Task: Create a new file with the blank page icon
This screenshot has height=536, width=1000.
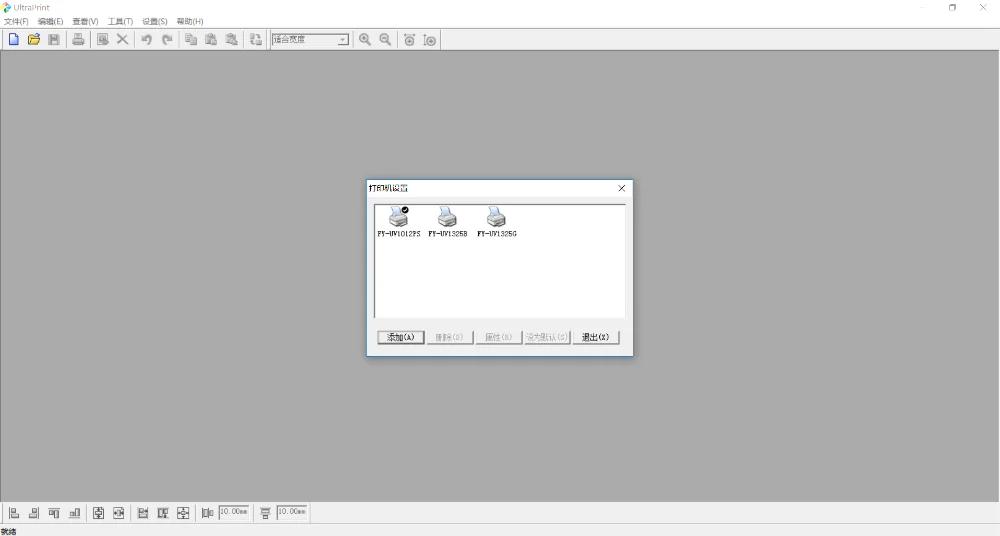Action: [13, 40]
